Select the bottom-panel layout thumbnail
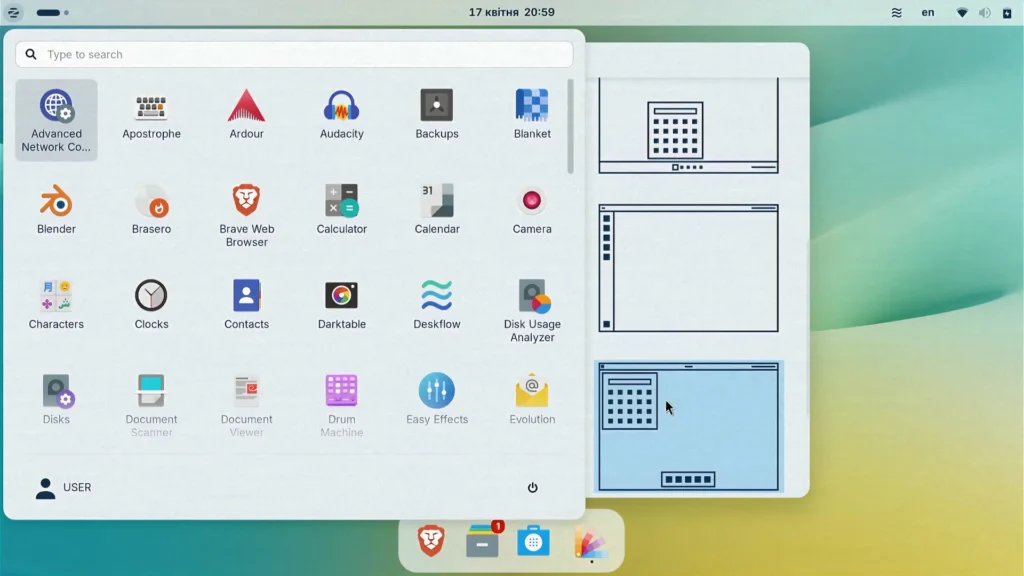The height and width of the screenshot is (576, 1024). coord(688,125)
